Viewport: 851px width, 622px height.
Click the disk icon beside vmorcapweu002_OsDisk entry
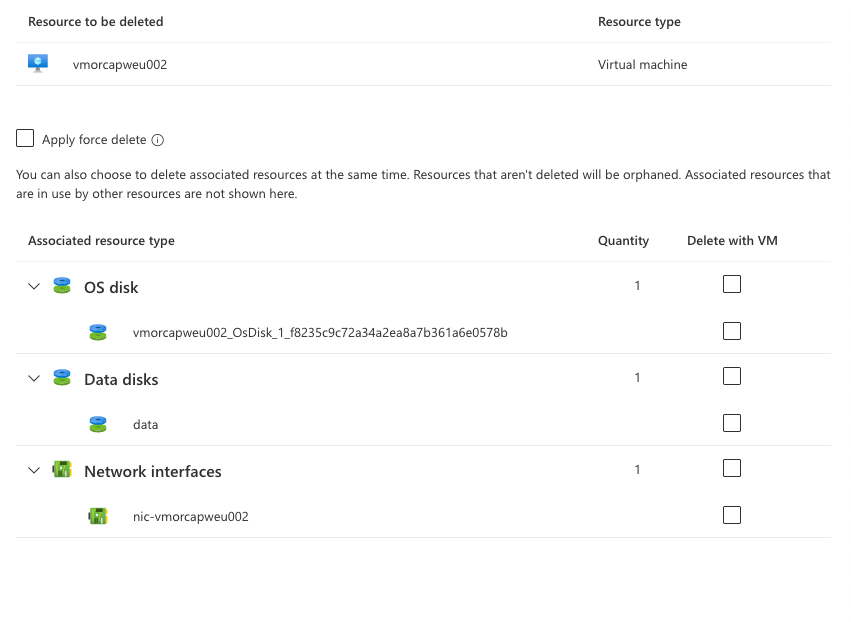coord(98,332)
